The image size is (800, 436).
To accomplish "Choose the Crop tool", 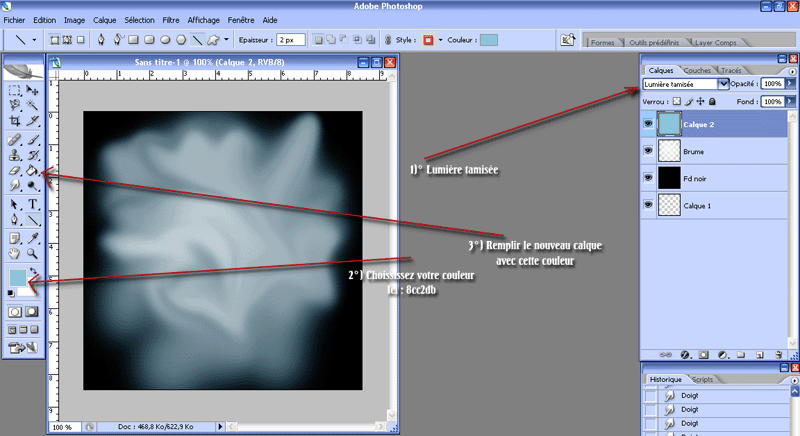I will point(15,121).
